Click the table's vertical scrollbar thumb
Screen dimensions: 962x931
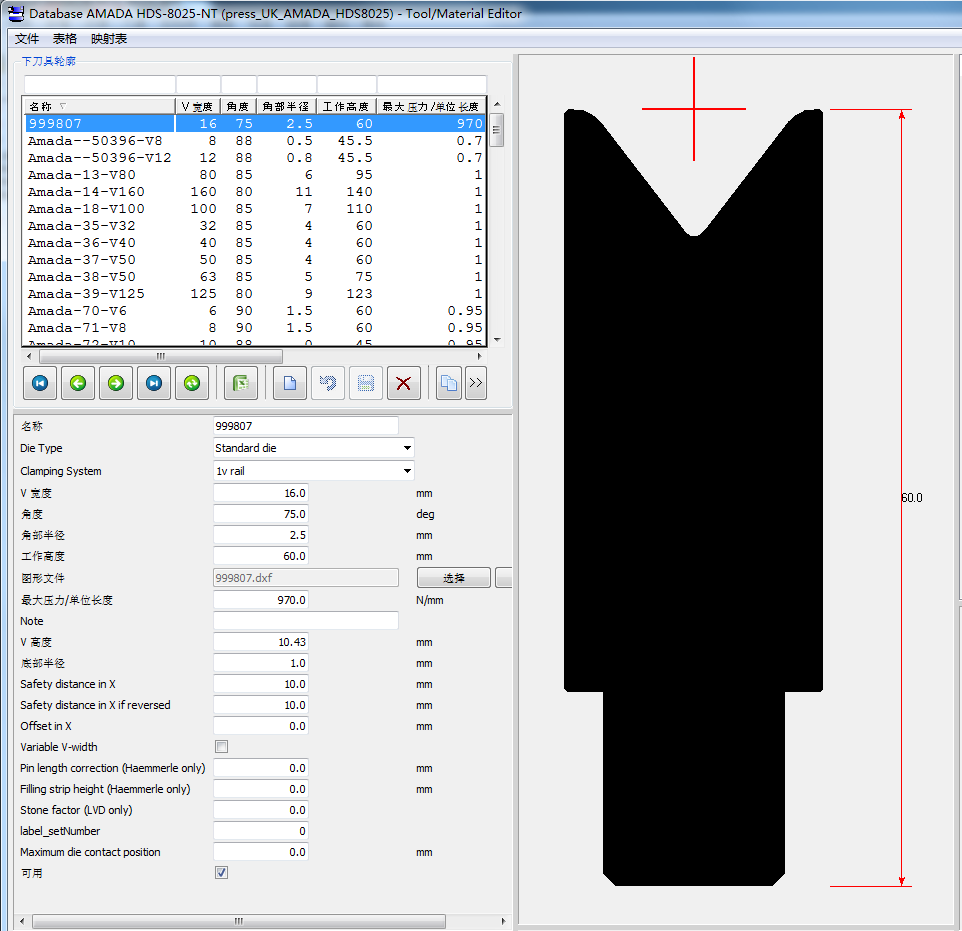pyautogui.click(x=497, y=129)
